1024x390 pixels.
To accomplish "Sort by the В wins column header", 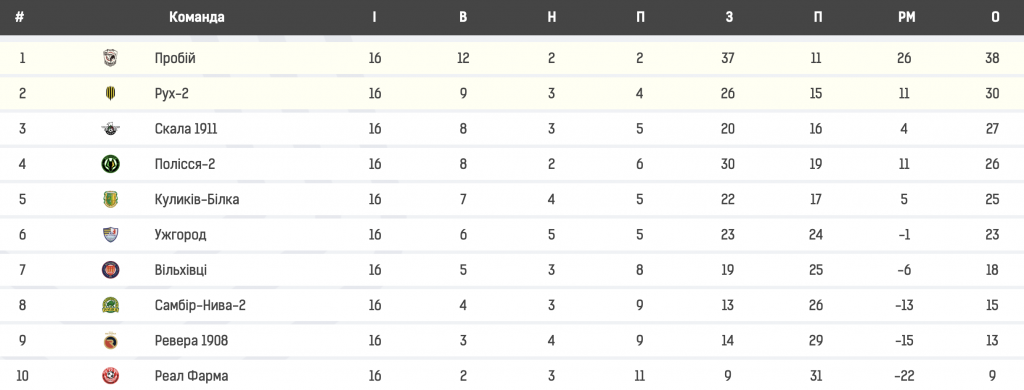I will click(463, 18).
